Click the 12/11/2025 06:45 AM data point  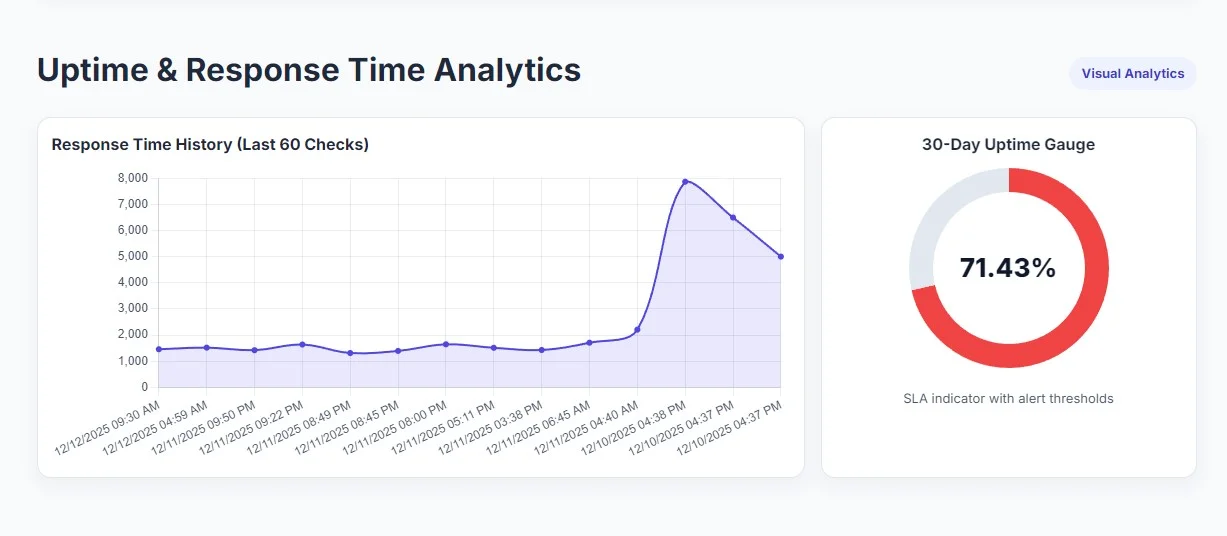pos(590,342)
